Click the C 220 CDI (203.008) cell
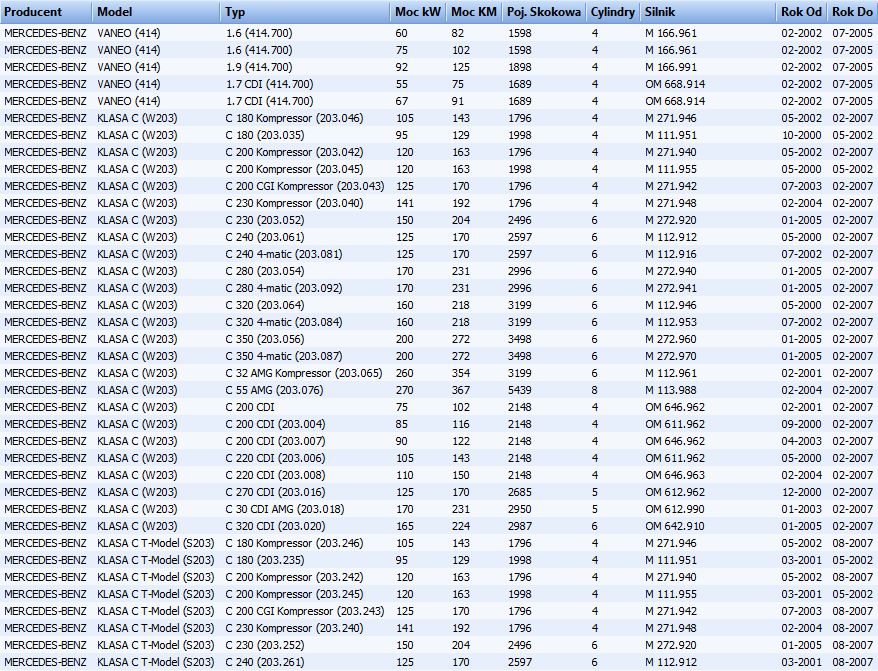Image resolution: width=878 pixels, height=671 pixels. tap(275, 475)
